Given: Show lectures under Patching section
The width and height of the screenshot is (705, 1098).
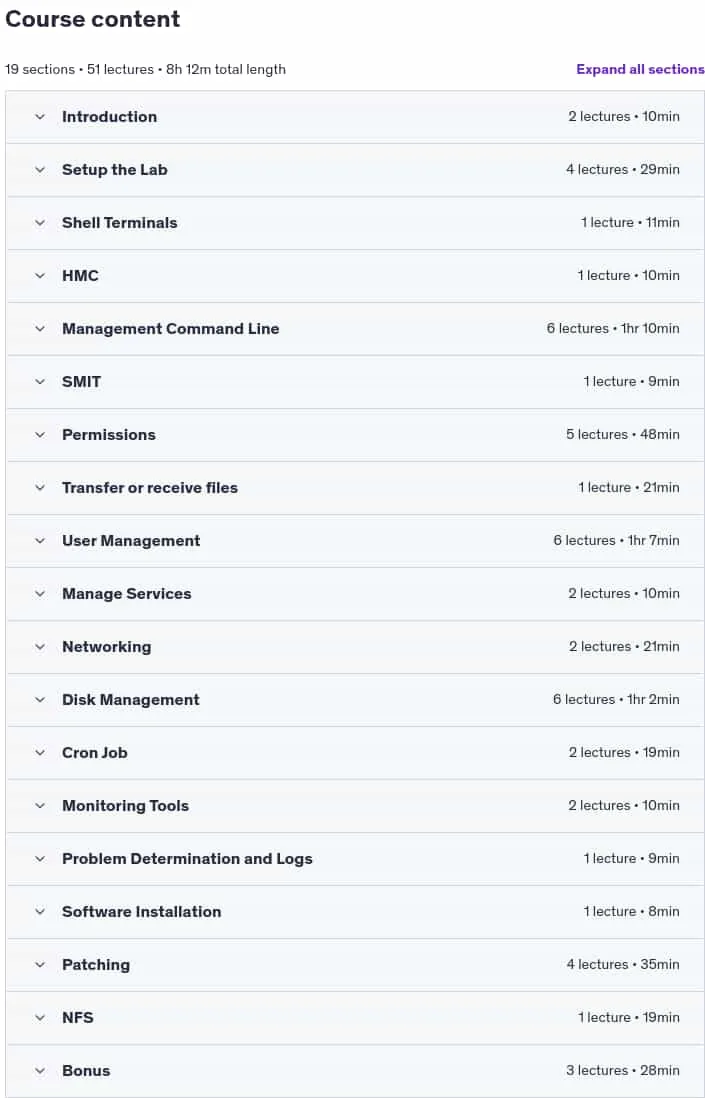Looking at the screenshot, I should (355, 965).
